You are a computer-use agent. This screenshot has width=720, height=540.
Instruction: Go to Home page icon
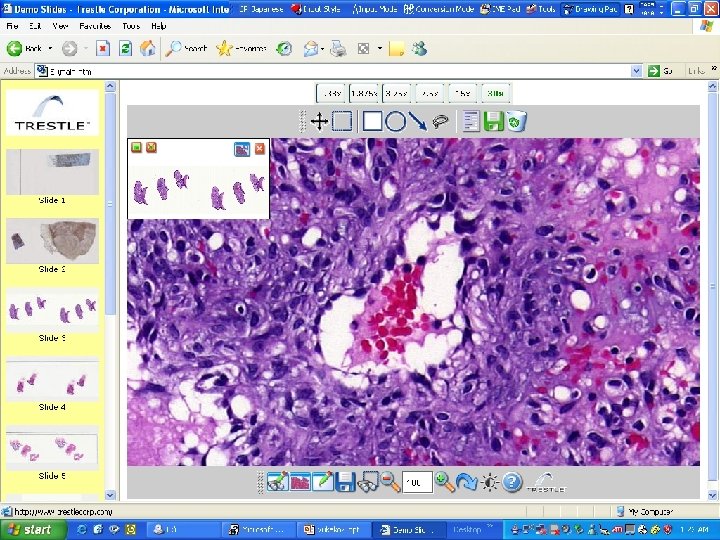click(x=147, y=48)
